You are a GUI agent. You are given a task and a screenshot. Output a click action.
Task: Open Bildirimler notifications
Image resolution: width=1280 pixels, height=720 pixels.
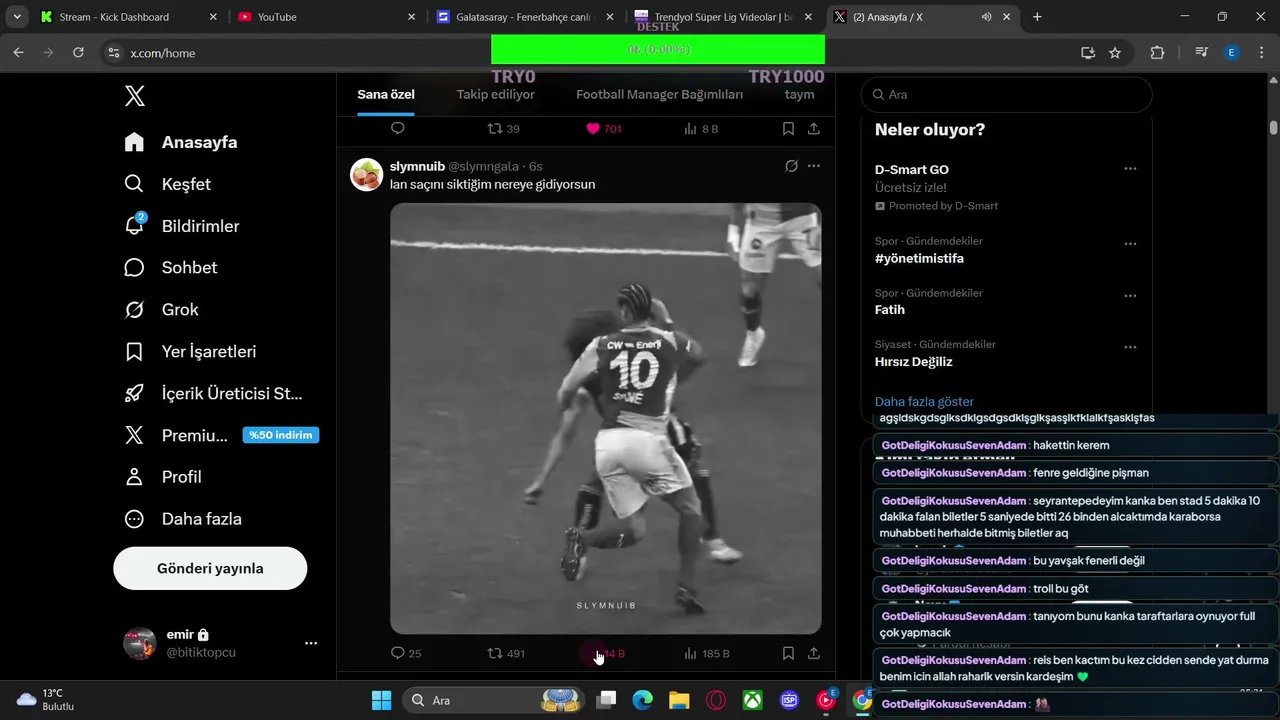(181, 226)
